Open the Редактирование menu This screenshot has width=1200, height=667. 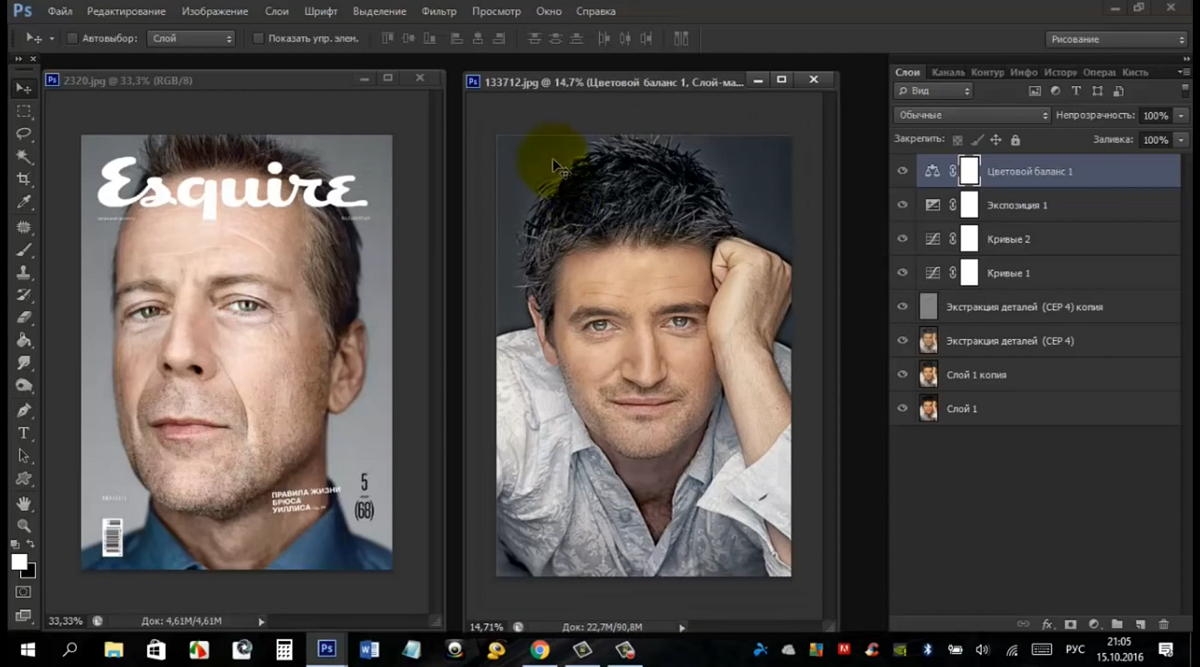coord(127,11)
